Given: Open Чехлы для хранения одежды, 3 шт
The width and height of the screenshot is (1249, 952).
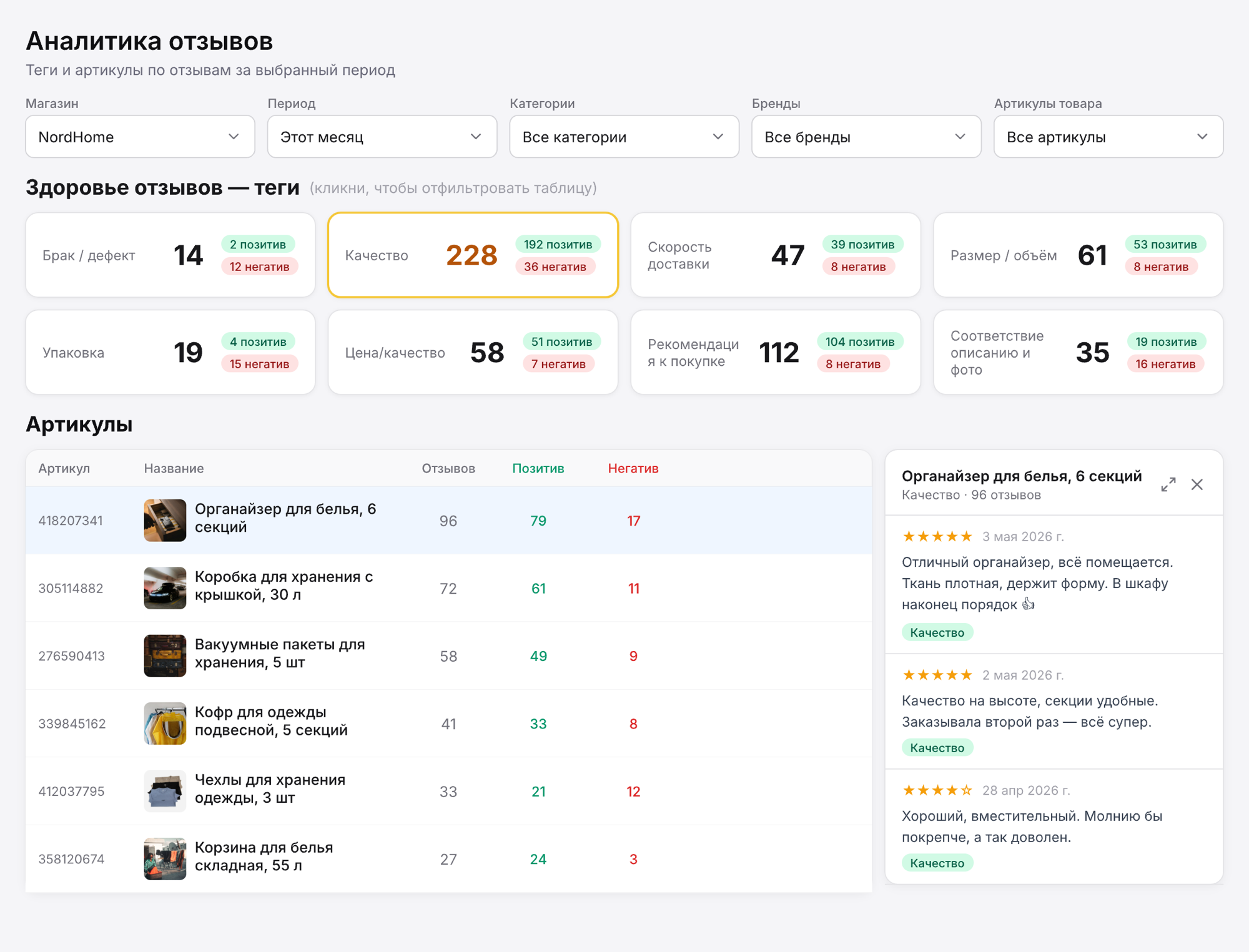Looking at the screenshot, I should 270,788.
